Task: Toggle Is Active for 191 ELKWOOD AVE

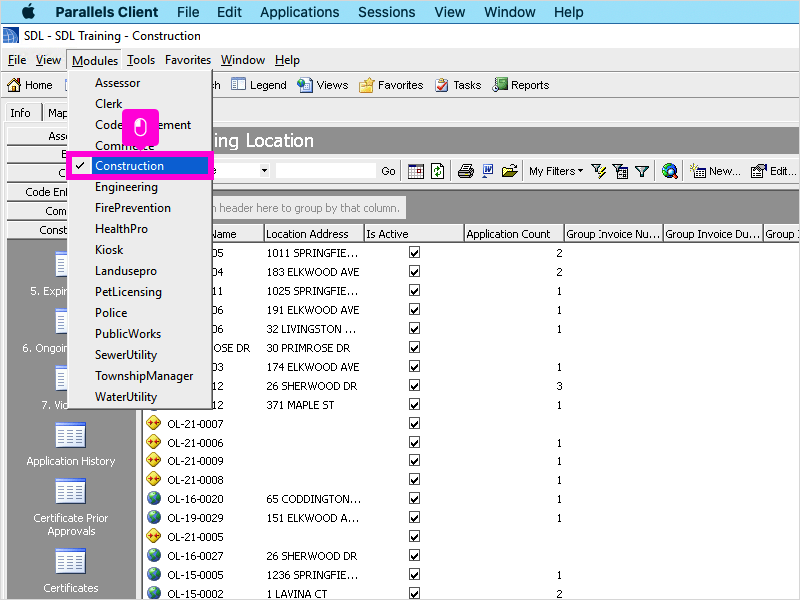Action: (x=414, y=310)
